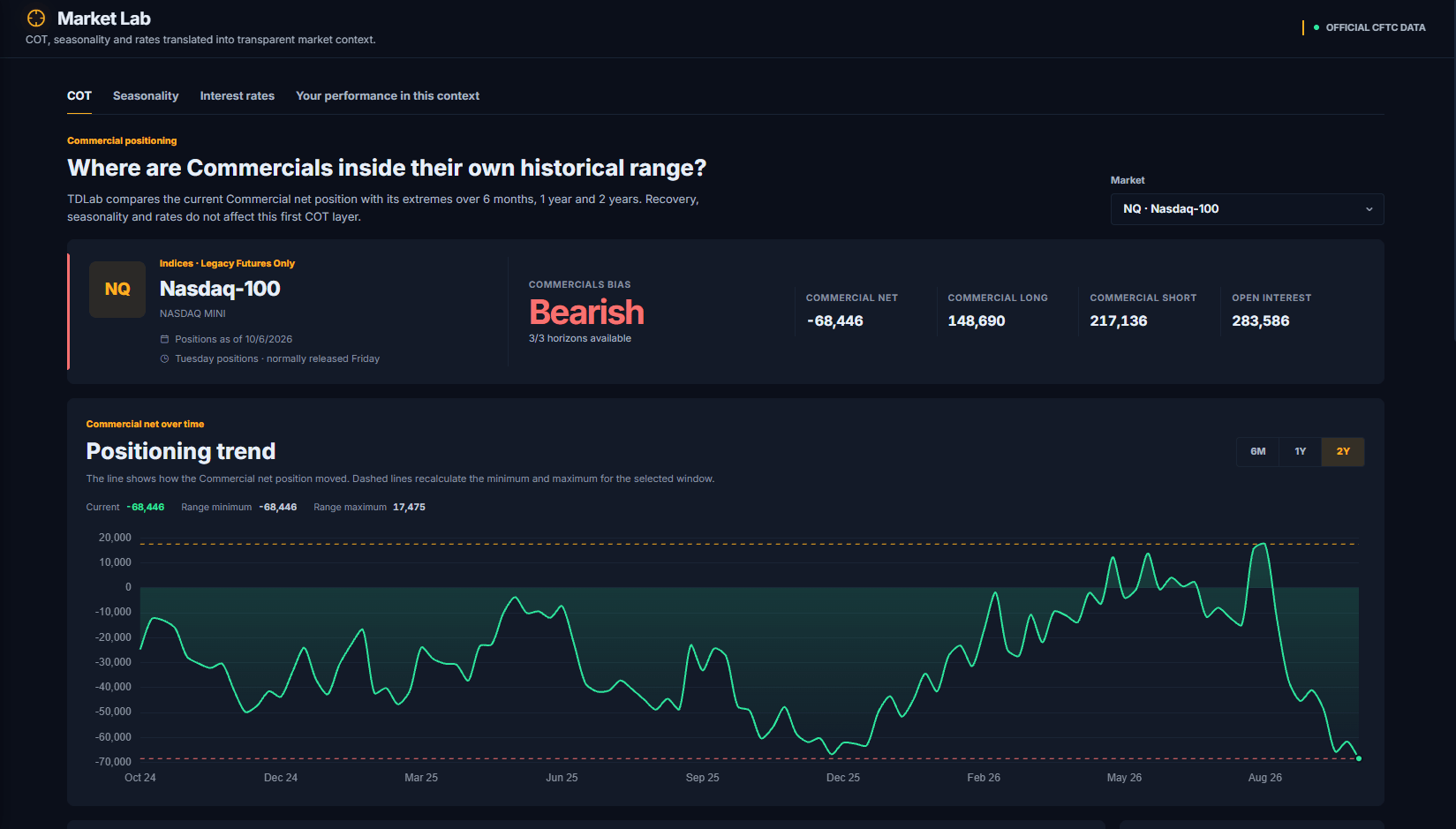Screen dimensions: 1456x829
Task: Click the Range maximum 17,475 value
Action: point(409,507)
